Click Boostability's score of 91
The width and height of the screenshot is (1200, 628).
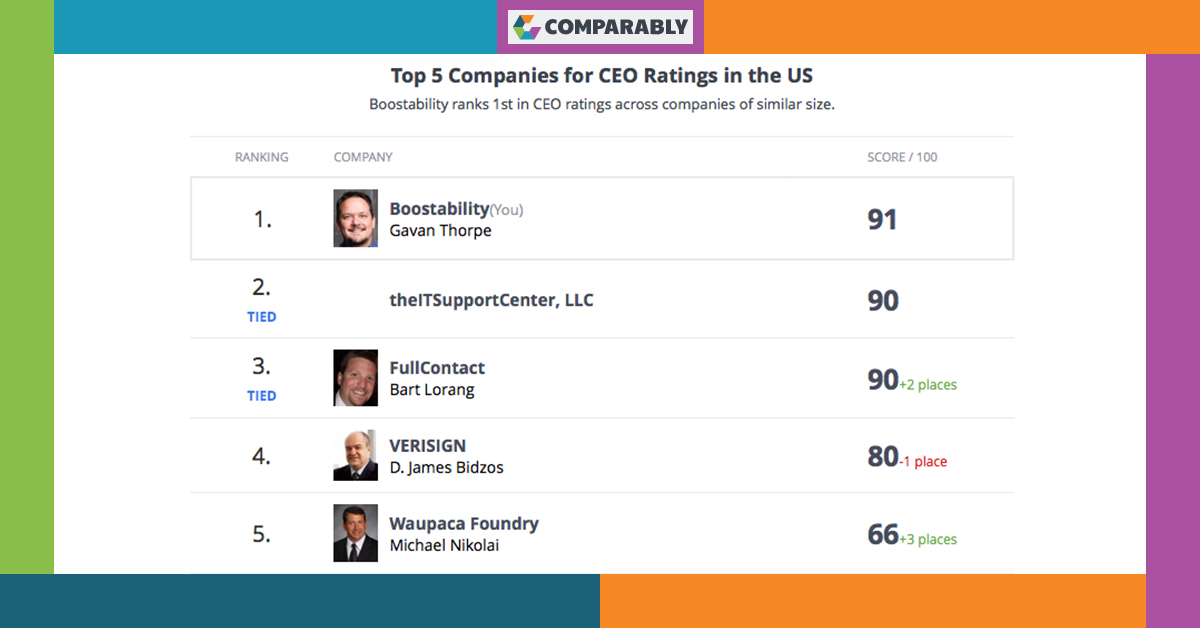click(882, 219)
